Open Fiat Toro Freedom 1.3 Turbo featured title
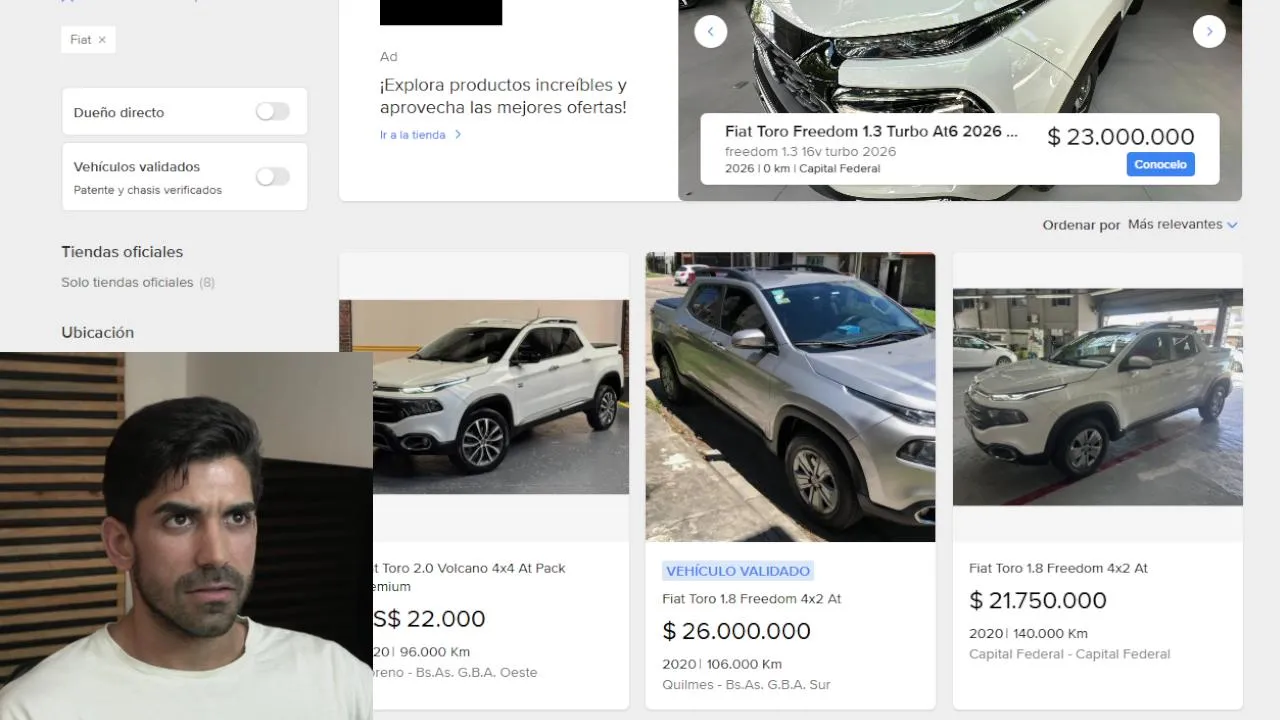The width and height of the screenshot is (1280, 720). coord(871,132)
